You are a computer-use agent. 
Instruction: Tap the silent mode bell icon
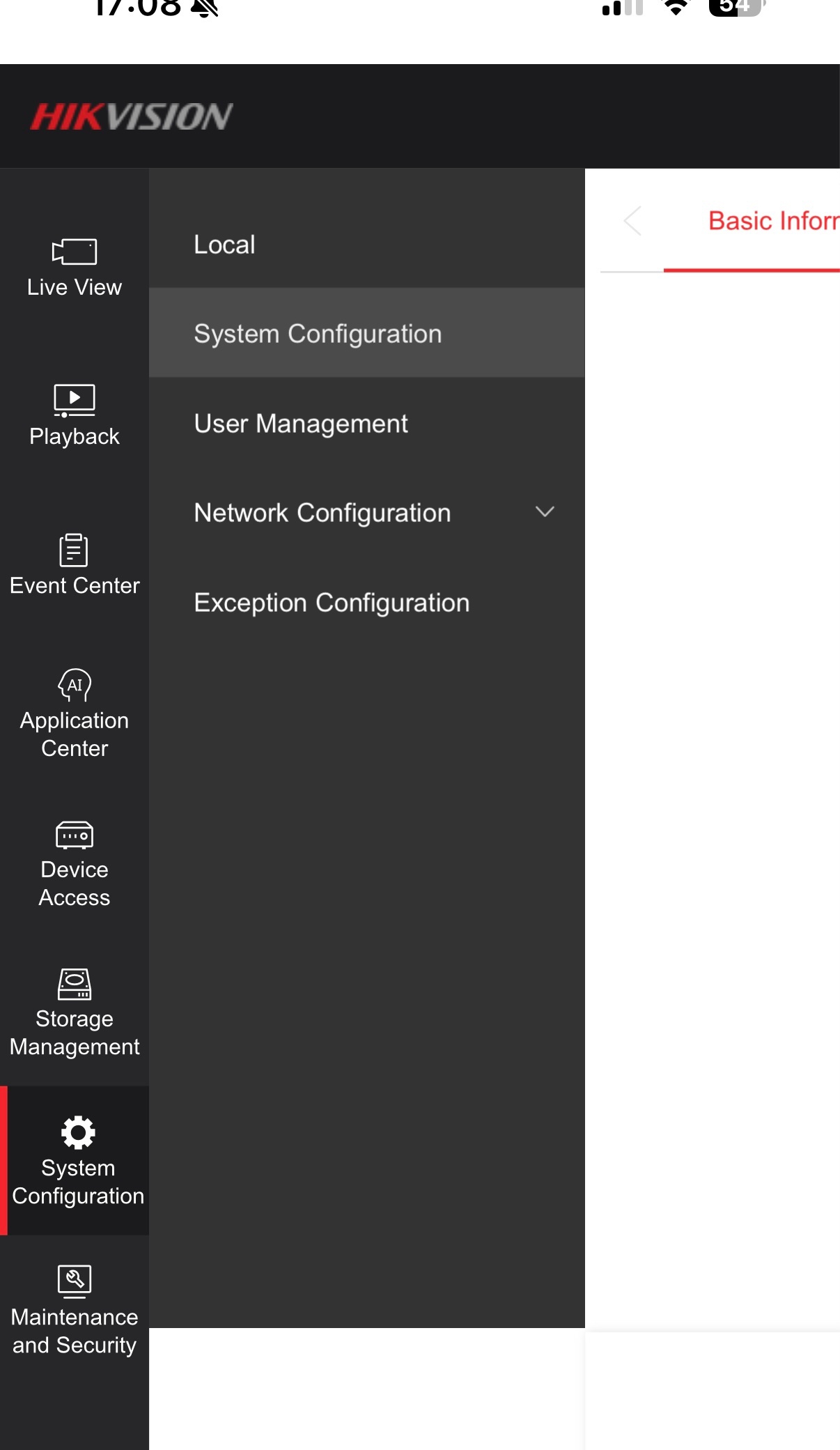coord(205,8)
